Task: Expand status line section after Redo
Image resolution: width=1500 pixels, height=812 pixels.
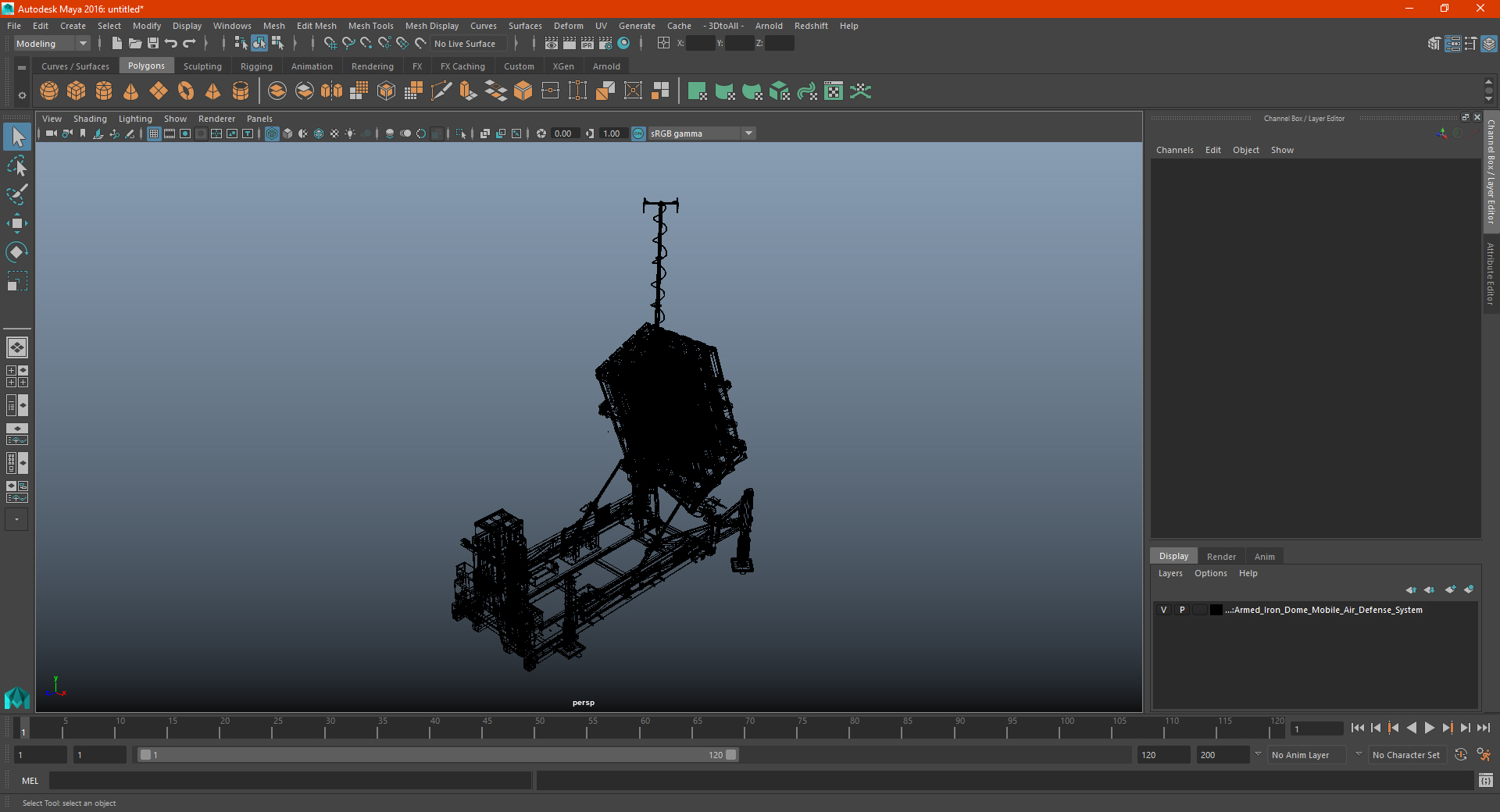Action: 206,44
